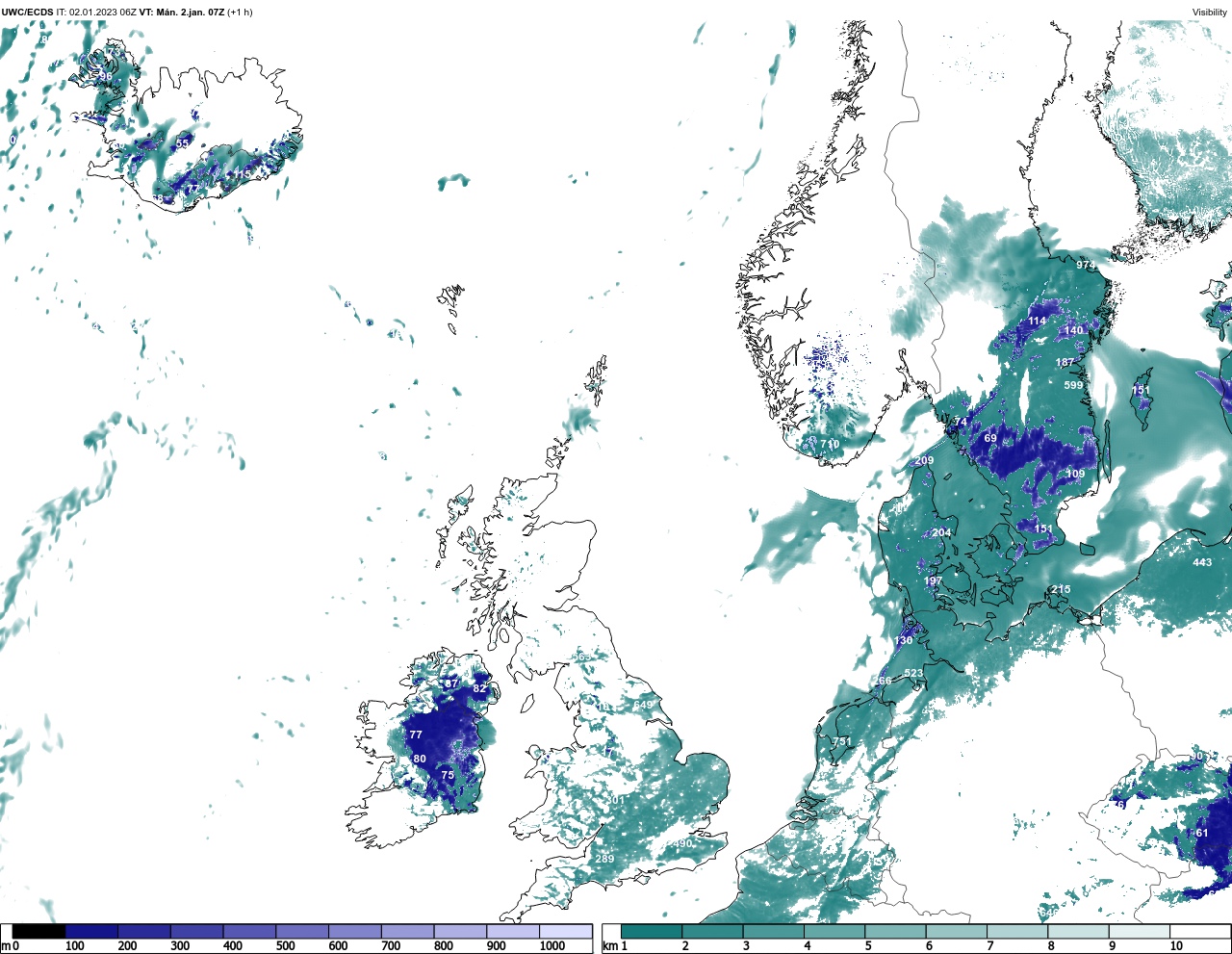Select the 2–3 km teal legend segment

point(712,931)
